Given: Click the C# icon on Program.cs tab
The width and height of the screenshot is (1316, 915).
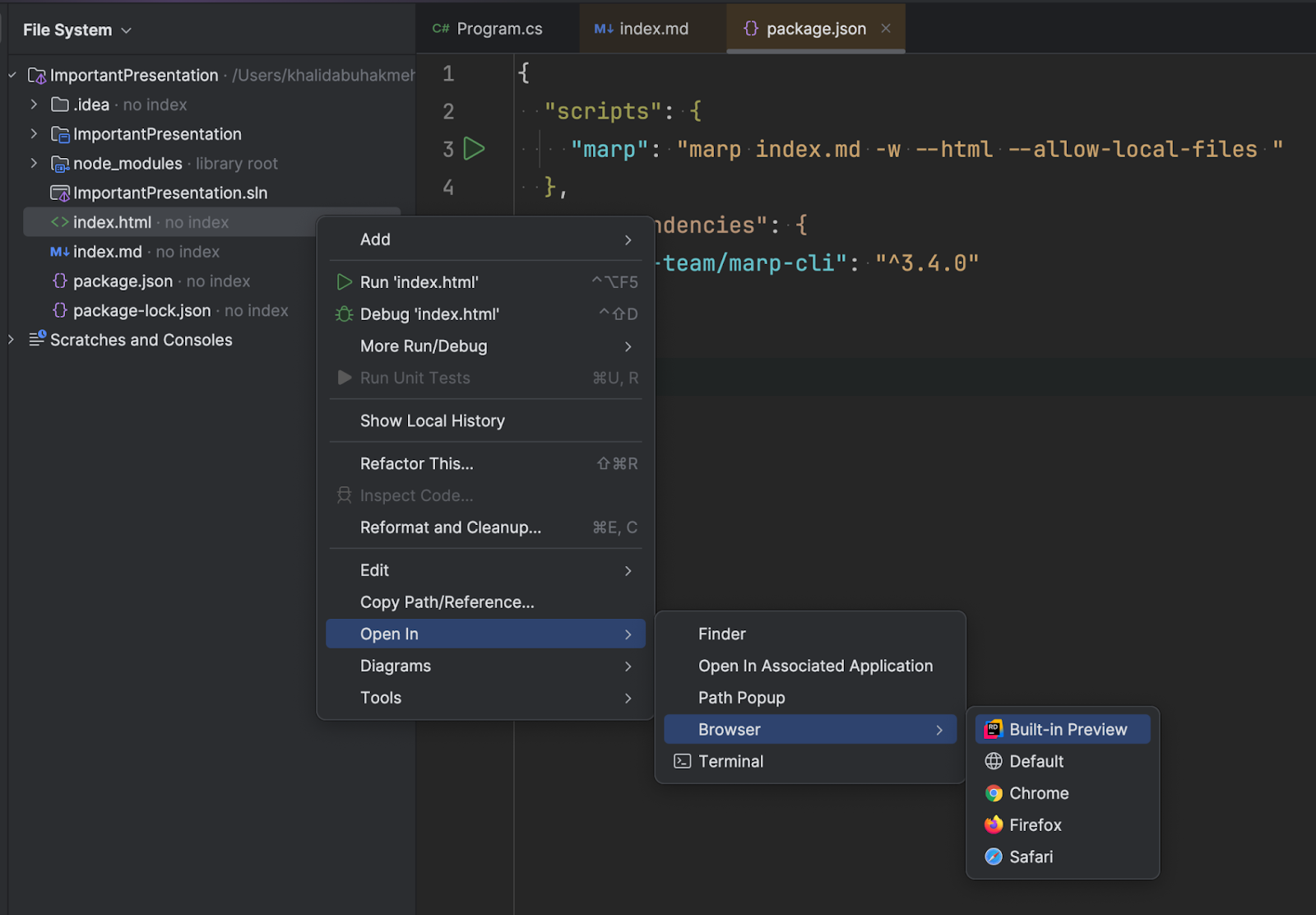Looking at the screenshot, I should click(441, 29).
